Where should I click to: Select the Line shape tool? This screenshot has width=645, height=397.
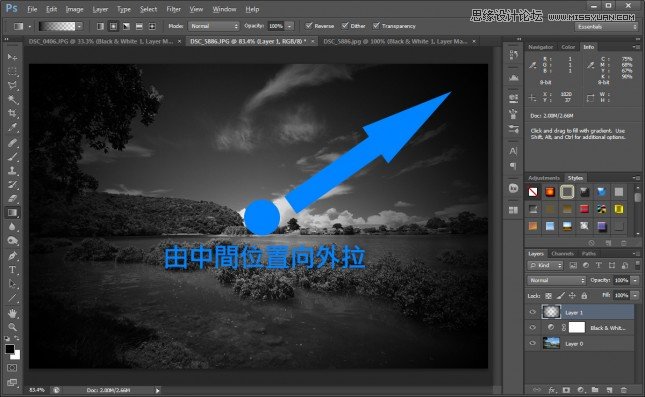[12, 298]
